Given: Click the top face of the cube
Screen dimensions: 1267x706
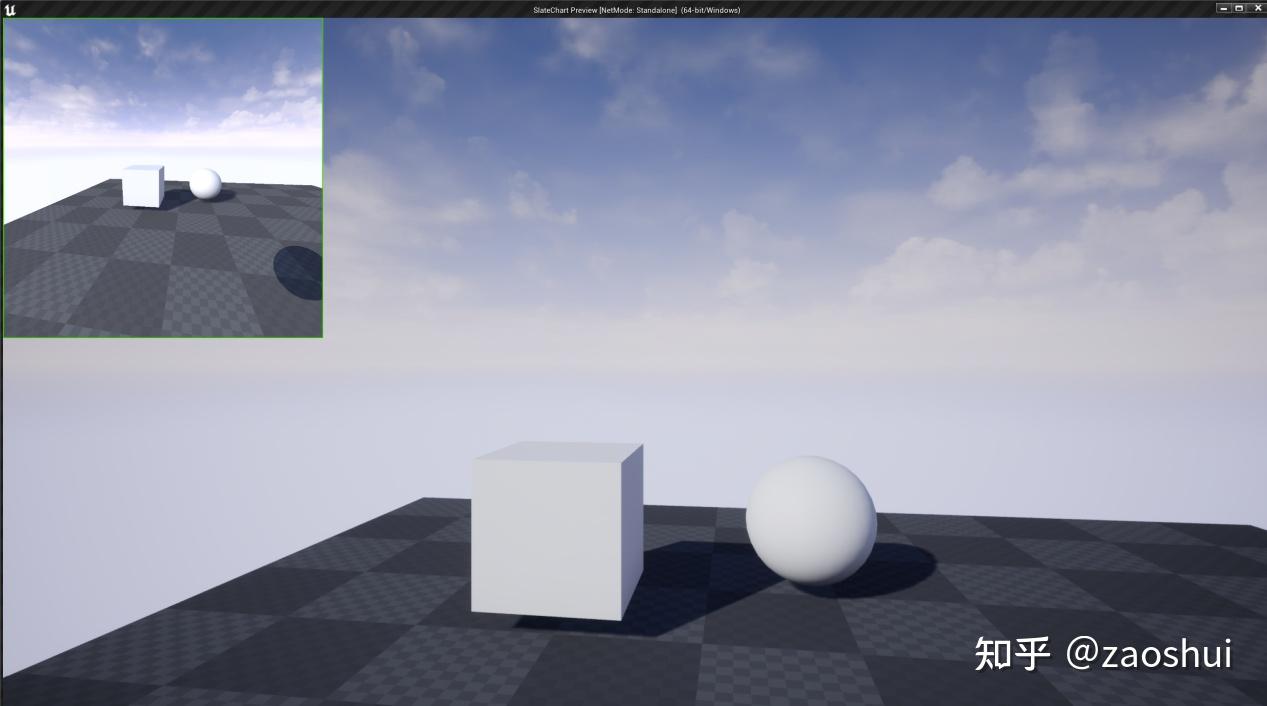Looking at the screenshot, I should pyautogui.click(x=557, y=453).
